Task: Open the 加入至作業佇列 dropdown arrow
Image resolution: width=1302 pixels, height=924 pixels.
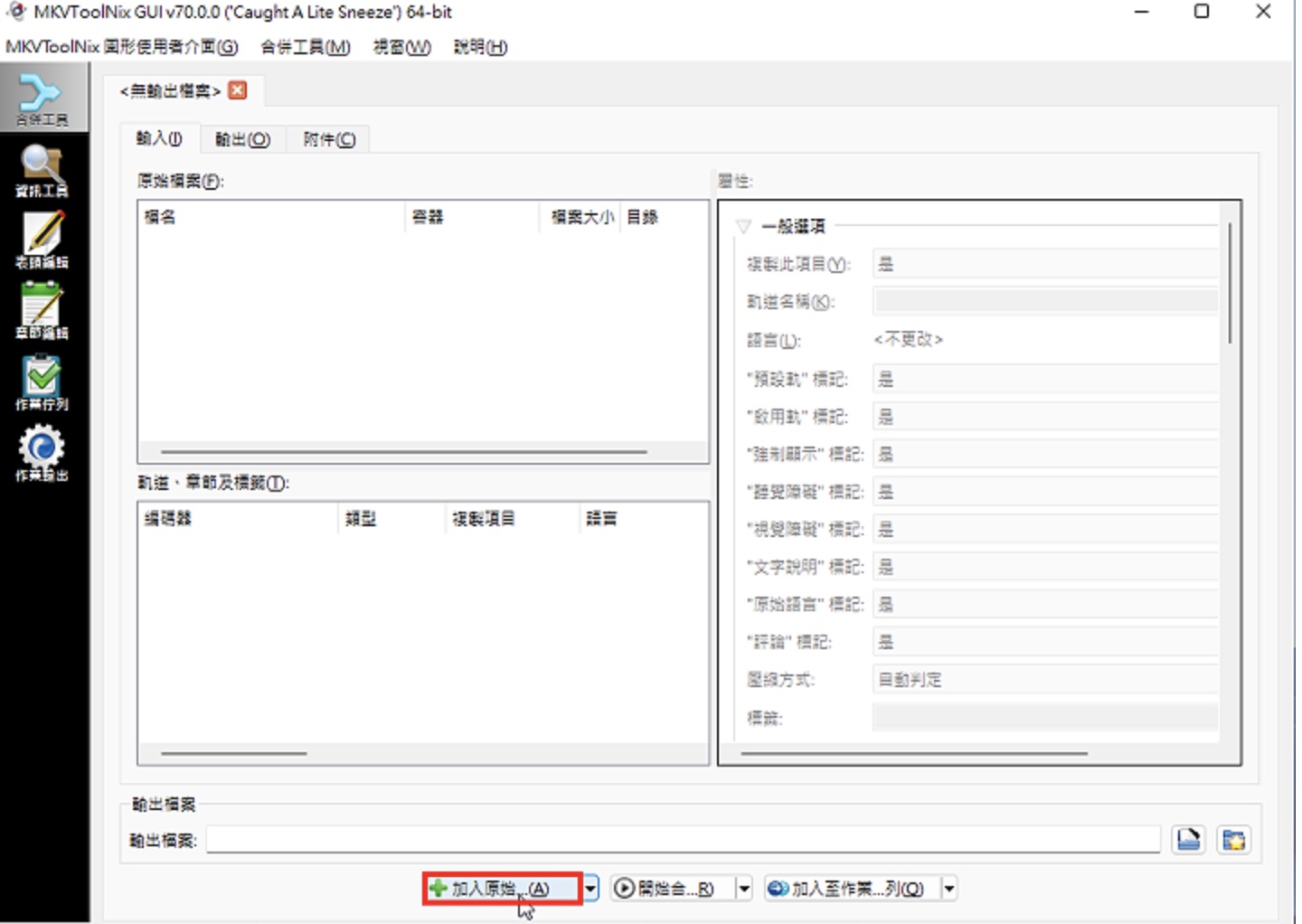Action: pos(949,889)
